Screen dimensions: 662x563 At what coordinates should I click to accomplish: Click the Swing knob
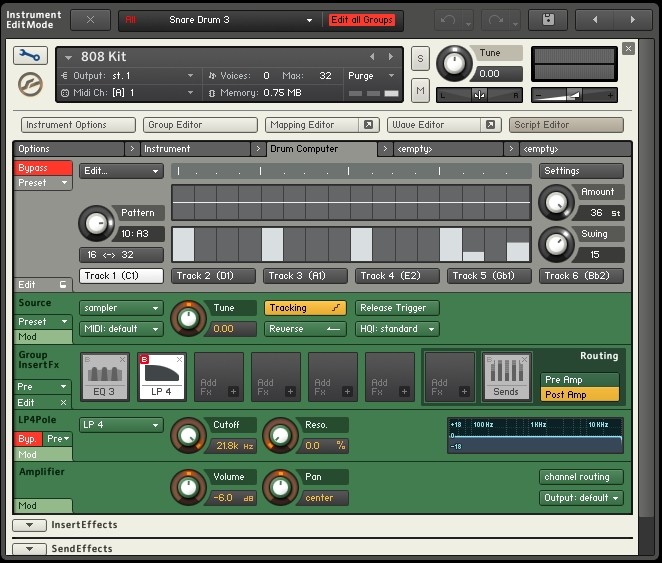tap(556, 244)
